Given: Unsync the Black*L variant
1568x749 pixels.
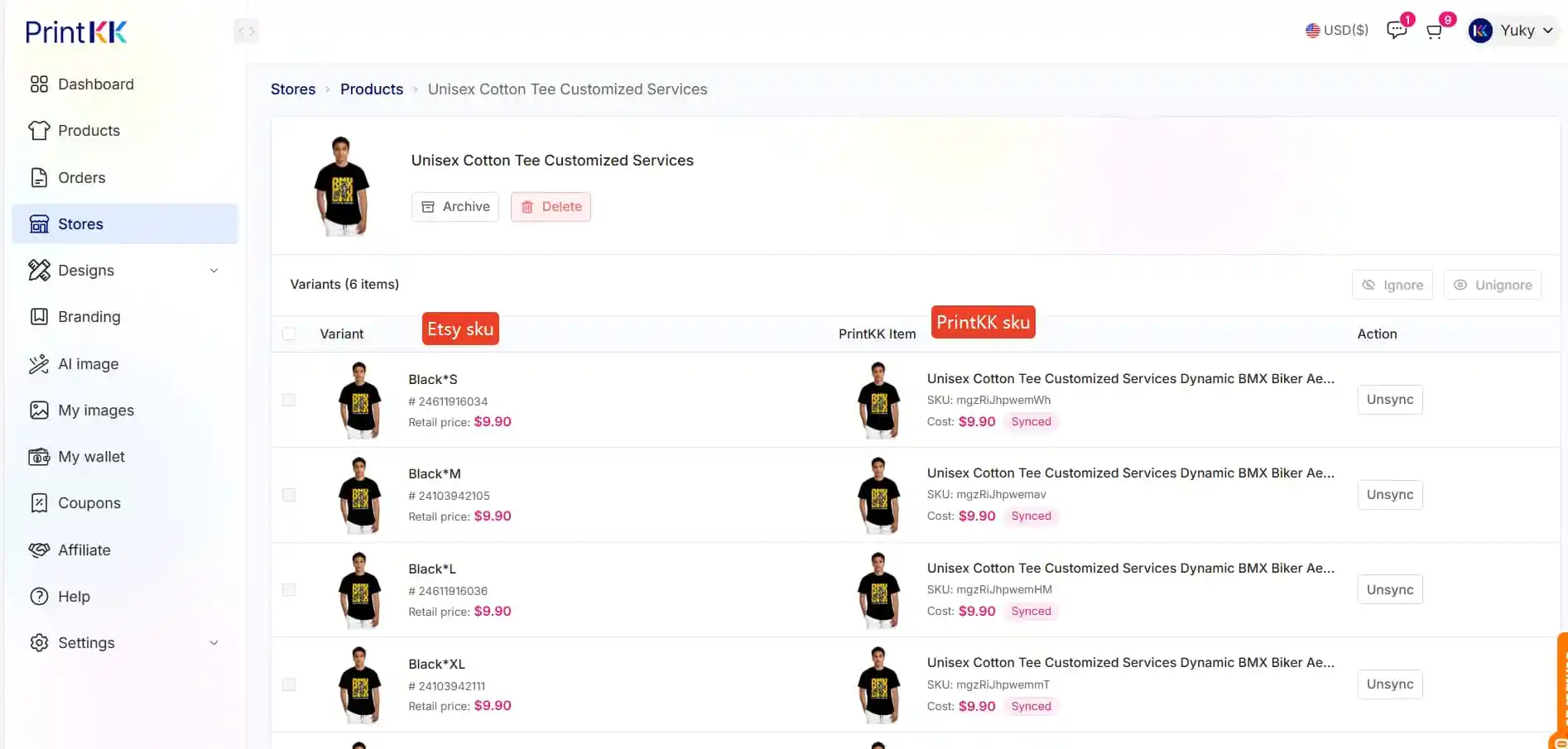Looking at the screenshot, I should [1390, 590].
